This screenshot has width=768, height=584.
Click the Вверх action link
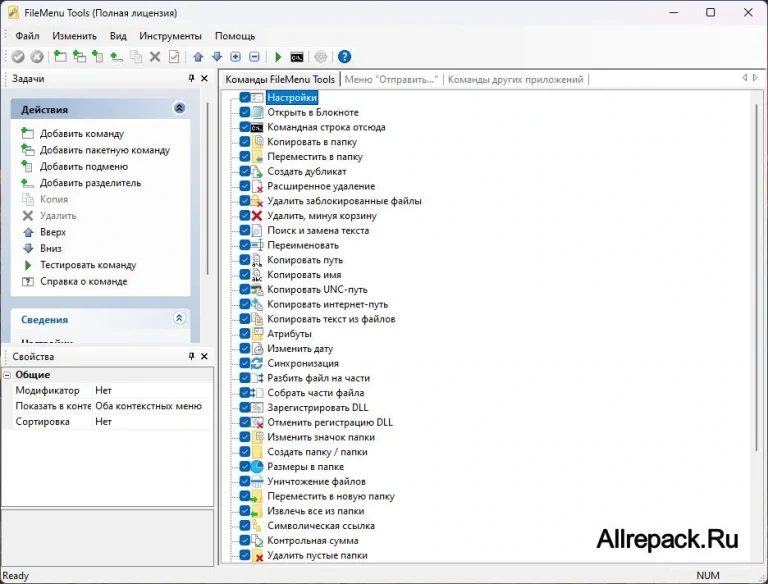[x=53, y=232]
